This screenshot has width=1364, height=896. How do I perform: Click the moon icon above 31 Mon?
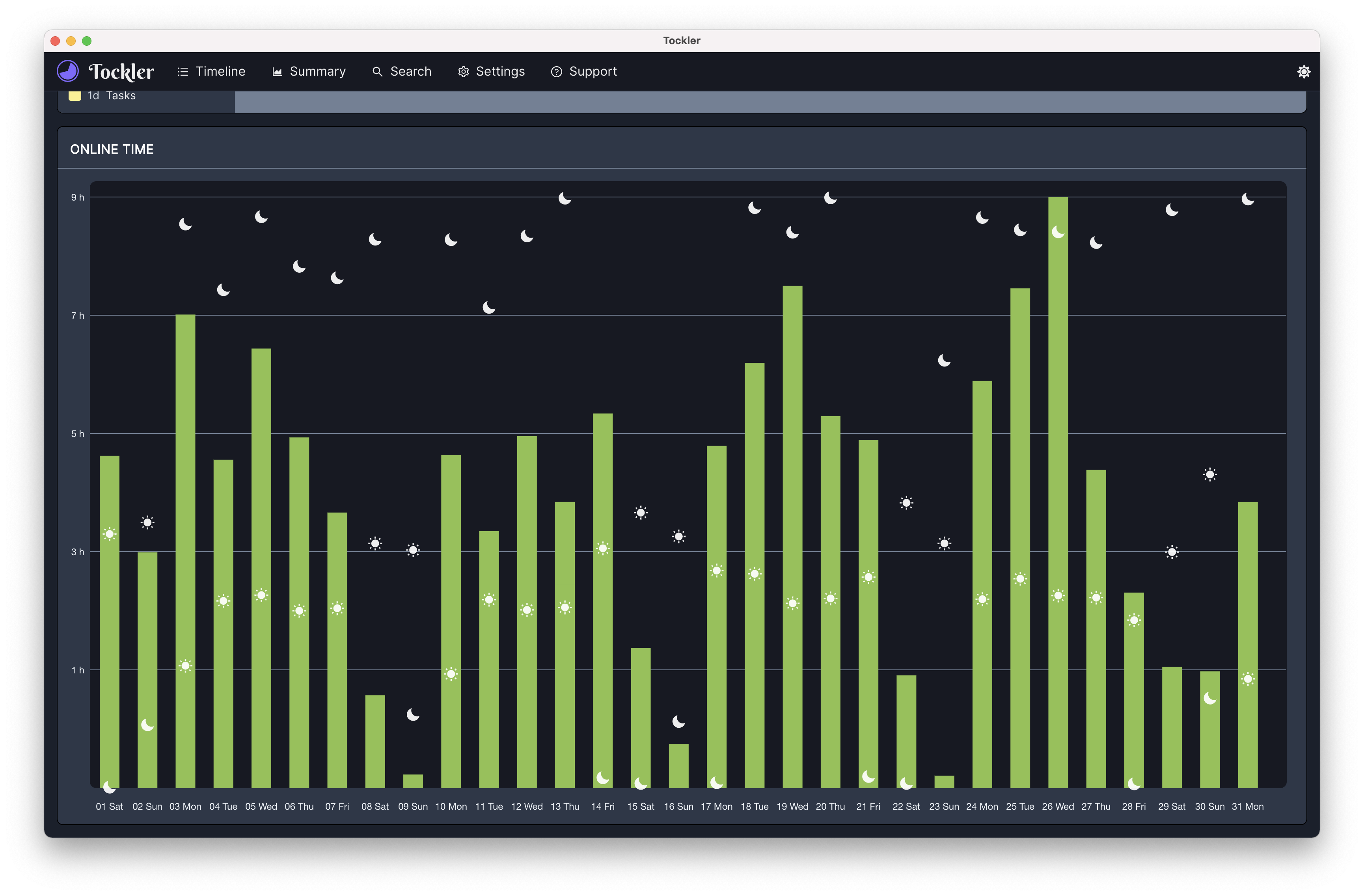(1247, 199)
